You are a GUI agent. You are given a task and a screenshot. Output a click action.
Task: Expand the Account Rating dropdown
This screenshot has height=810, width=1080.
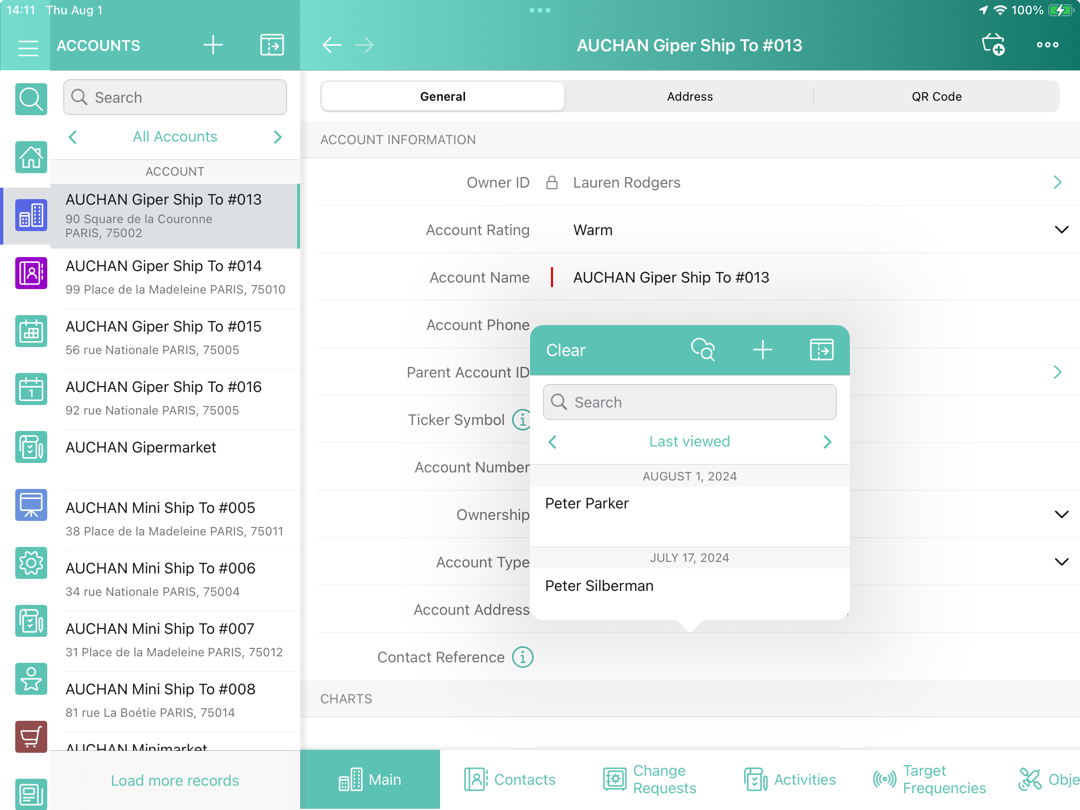(x=1061, y=230)
